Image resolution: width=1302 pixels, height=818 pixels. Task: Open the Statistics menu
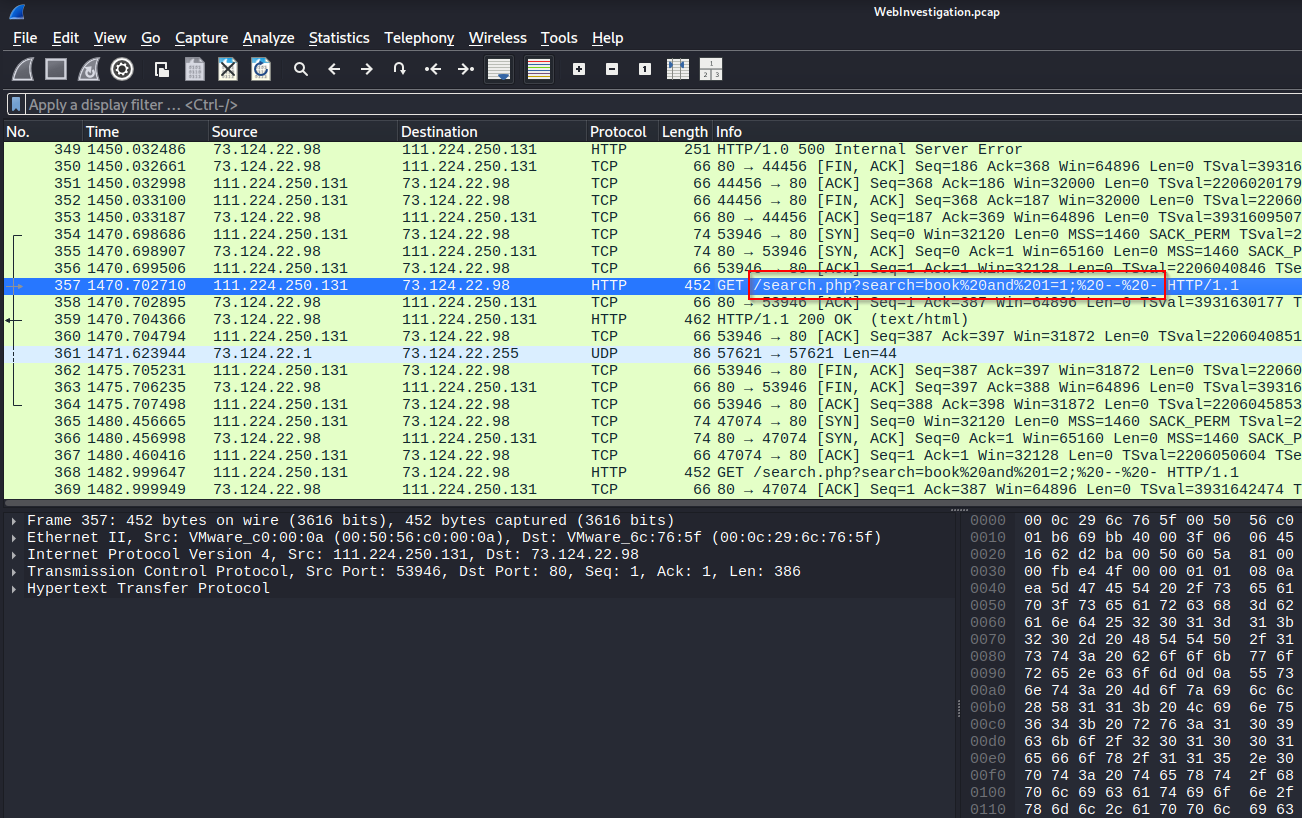coord(338,38)
